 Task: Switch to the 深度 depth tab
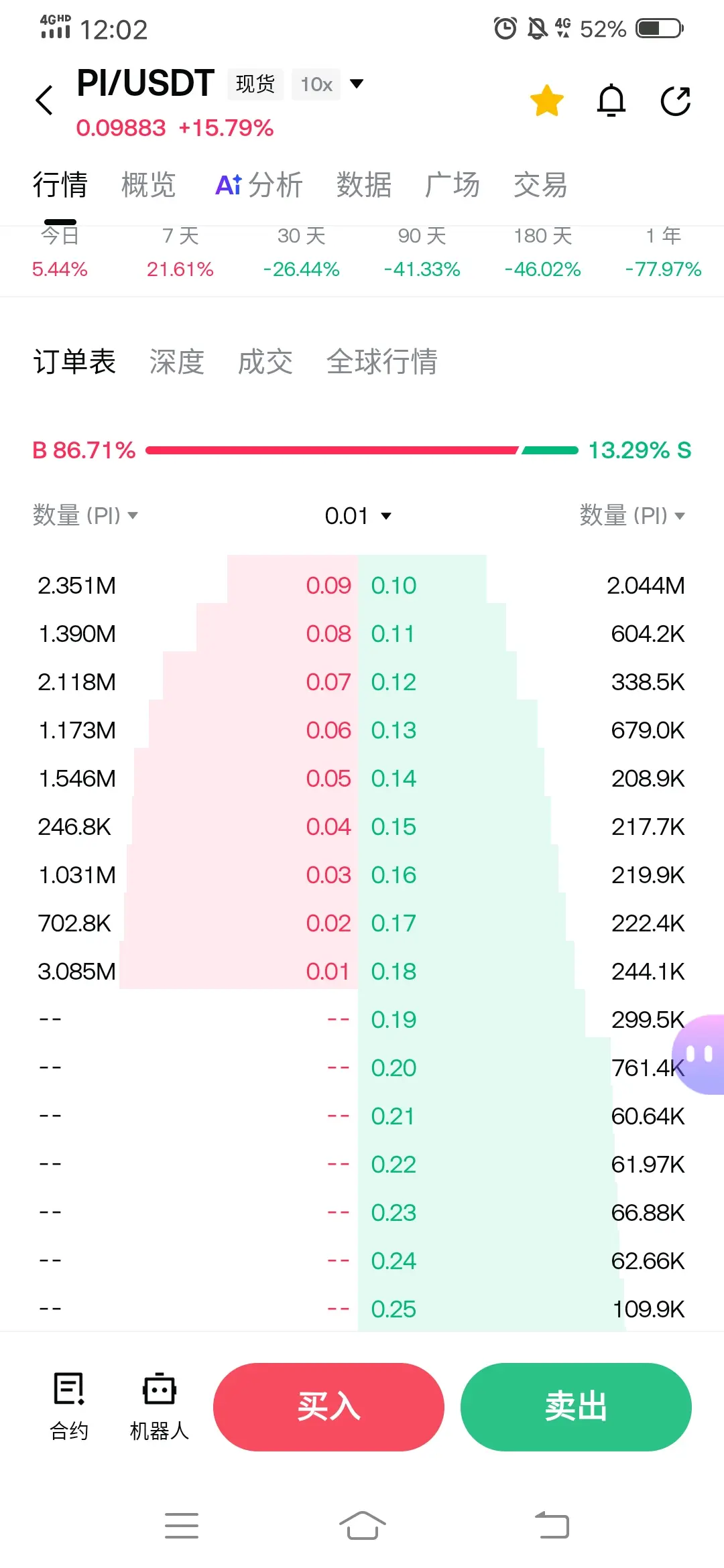coord(177,362)
